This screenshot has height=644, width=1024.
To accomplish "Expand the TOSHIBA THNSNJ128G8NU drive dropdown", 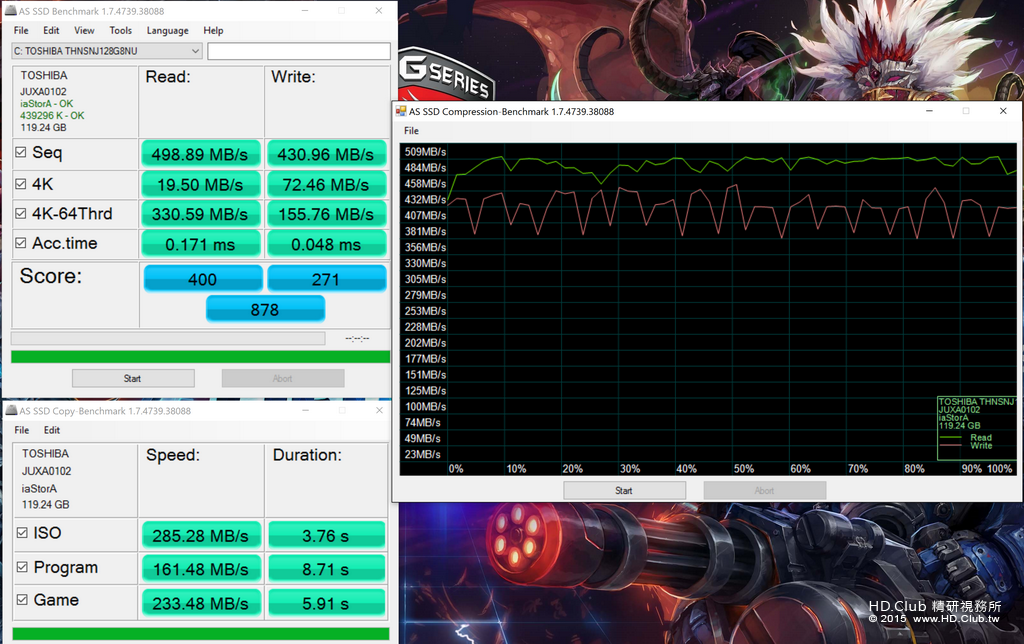I will pyautogui.click(x=195, y=51).
